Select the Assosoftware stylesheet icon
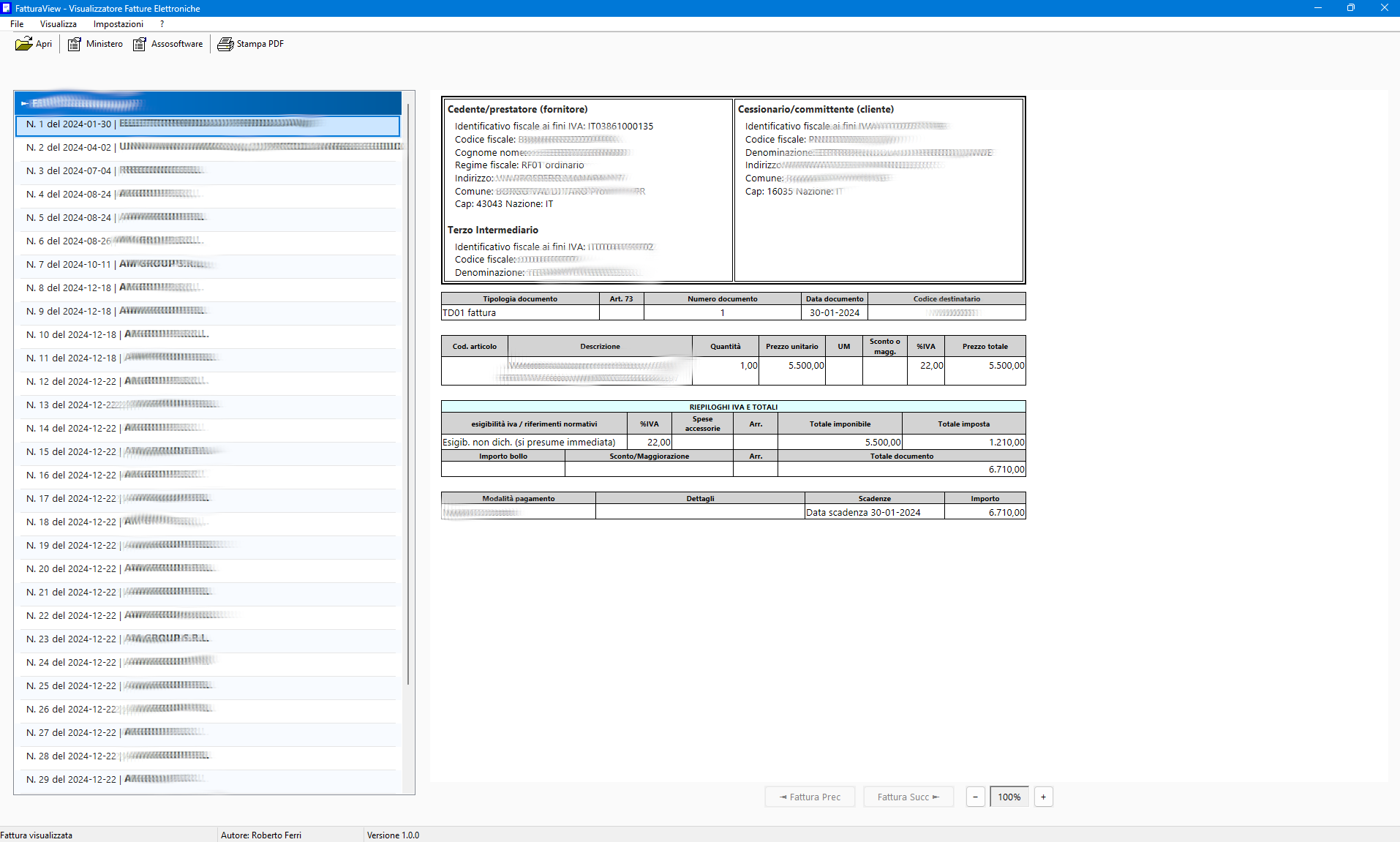This screenshot has height=842, width=1400. click(x=139, y=44)
